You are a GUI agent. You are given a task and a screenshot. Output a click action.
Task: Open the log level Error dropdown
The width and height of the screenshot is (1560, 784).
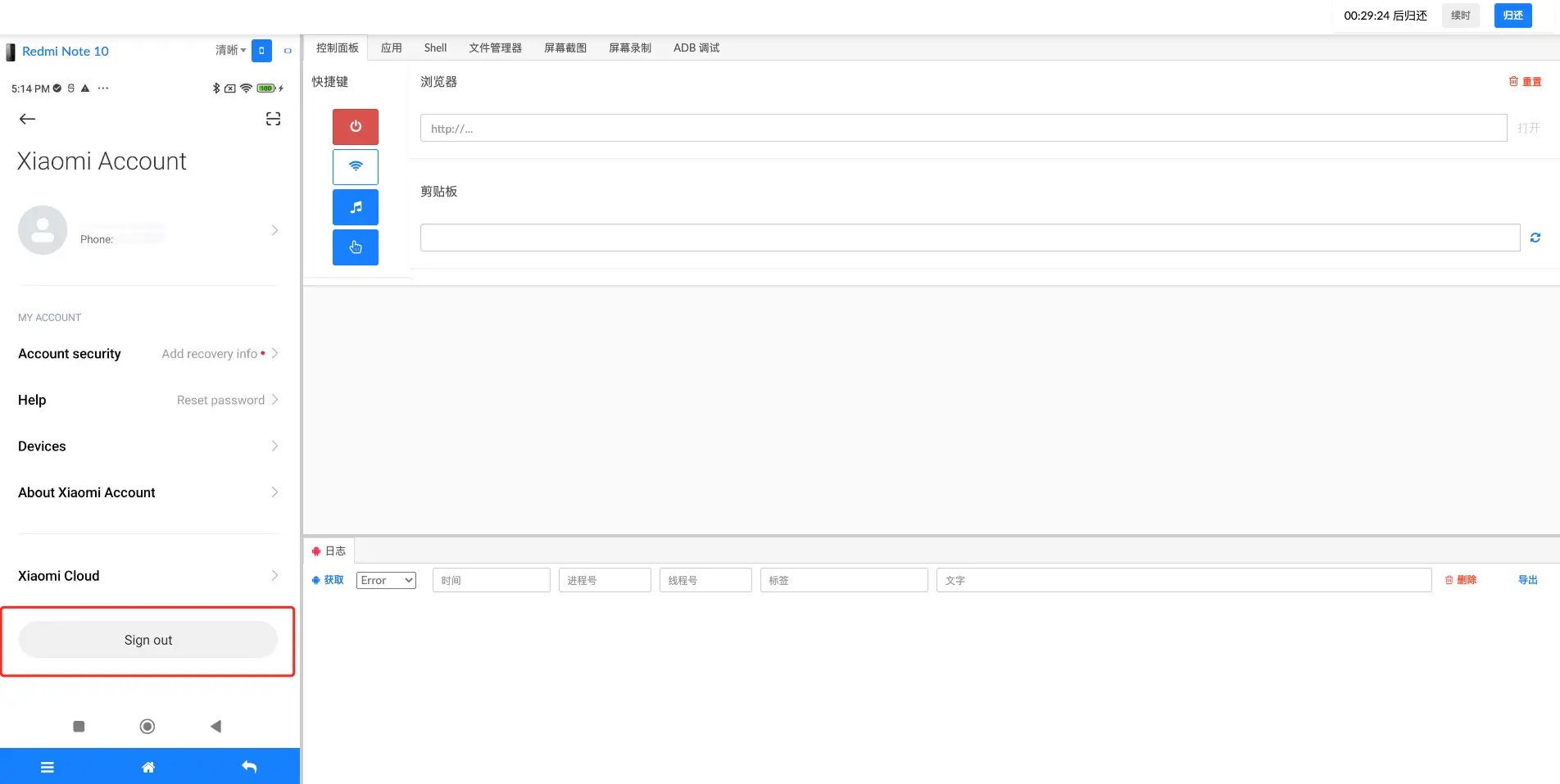click(386, 580)
